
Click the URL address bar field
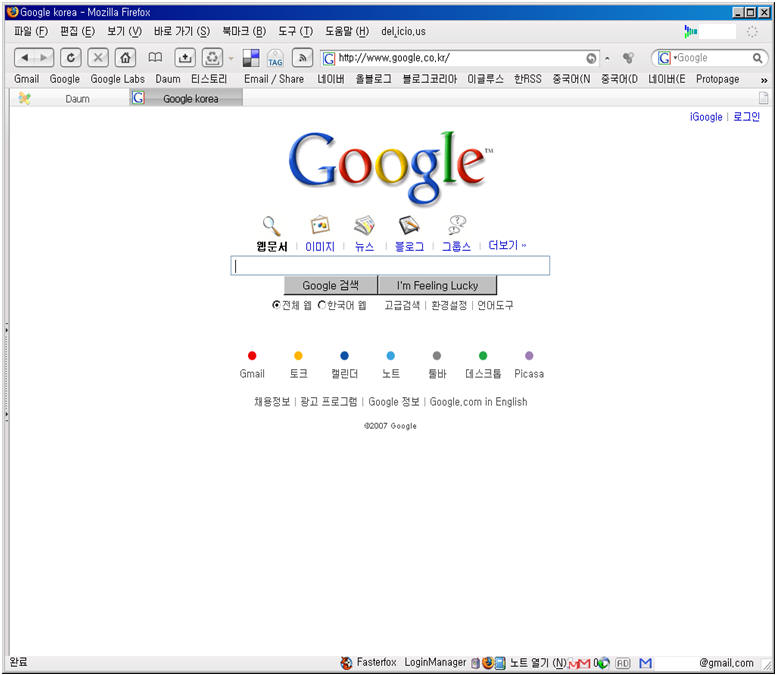click(x=460, y=58)
